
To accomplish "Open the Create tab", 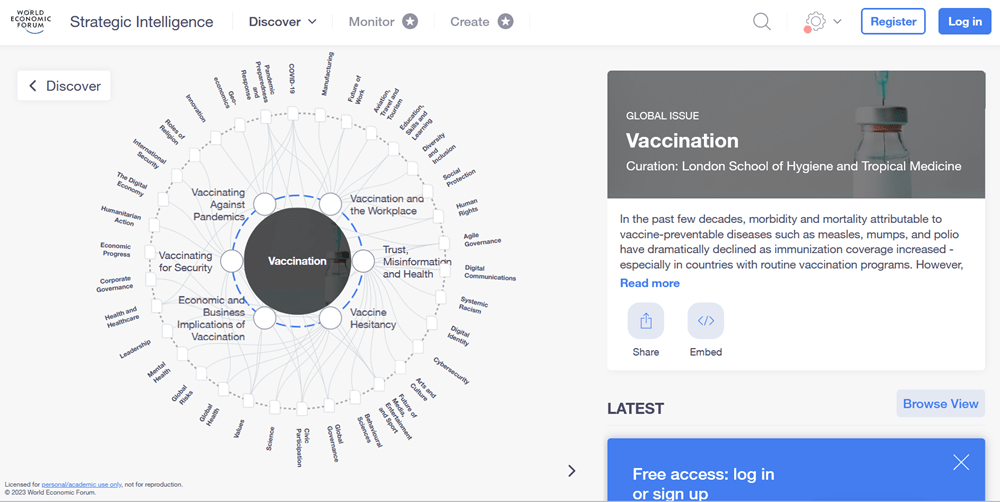I will (x=470, y=22).
